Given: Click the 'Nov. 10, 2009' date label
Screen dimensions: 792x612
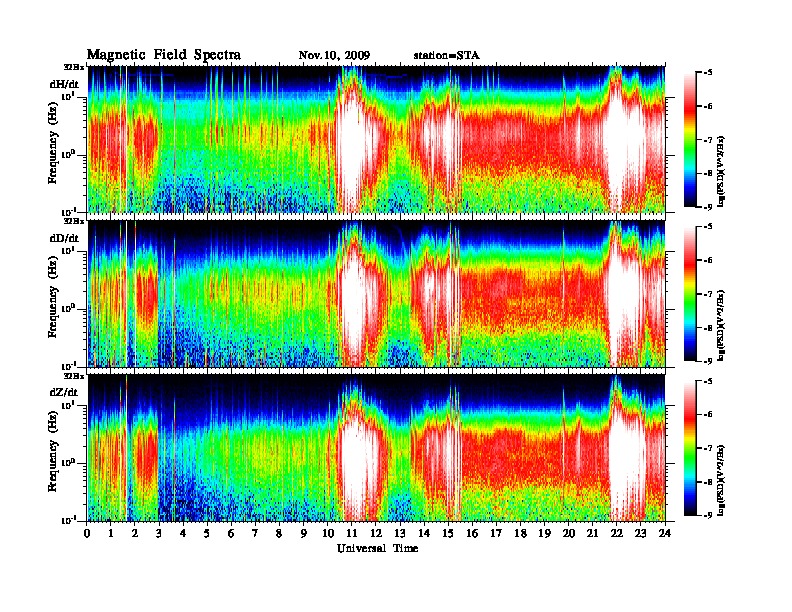Looking at the screenshot, I should coord(334,56).
